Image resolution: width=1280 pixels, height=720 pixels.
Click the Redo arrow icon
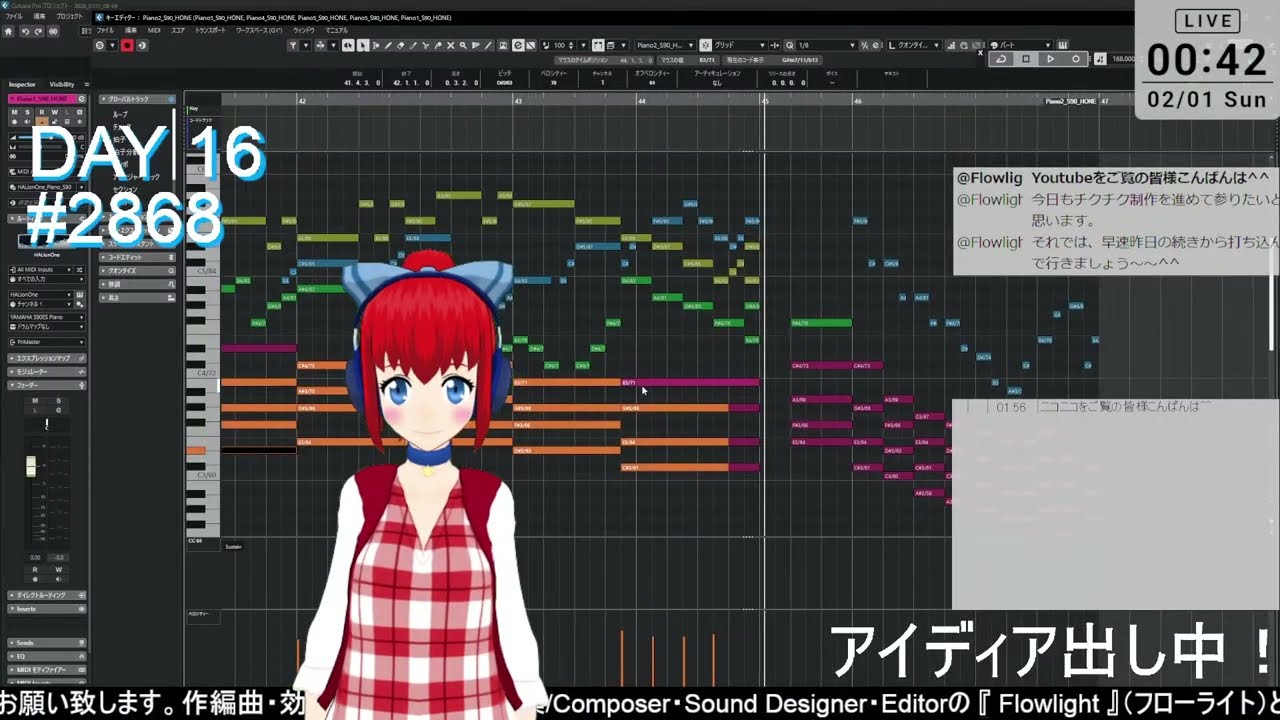[x=38, y=31]
